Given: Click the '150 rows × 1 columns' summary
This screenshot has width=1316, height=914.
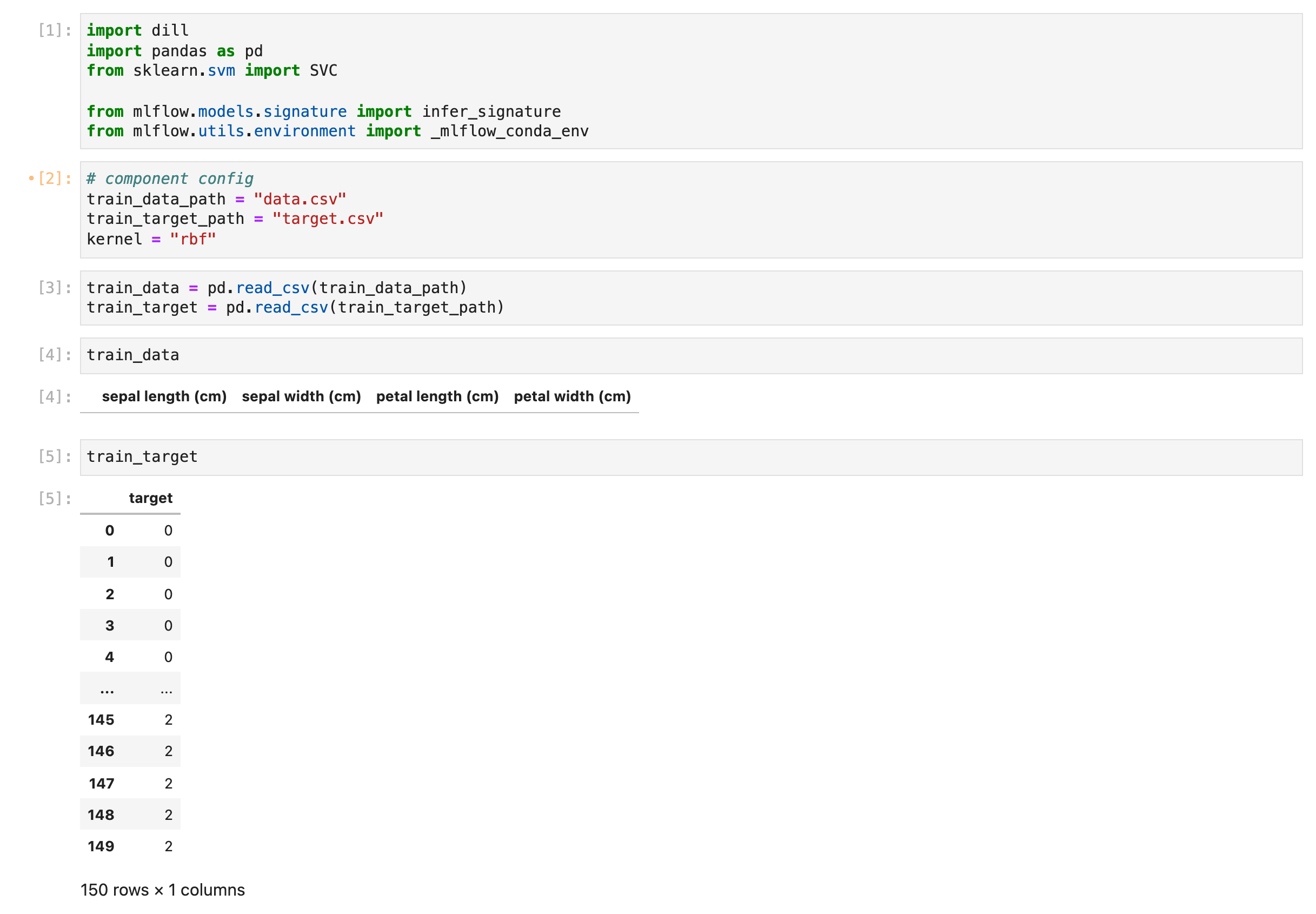Looking at the screenshot, I should coord(163,890).
